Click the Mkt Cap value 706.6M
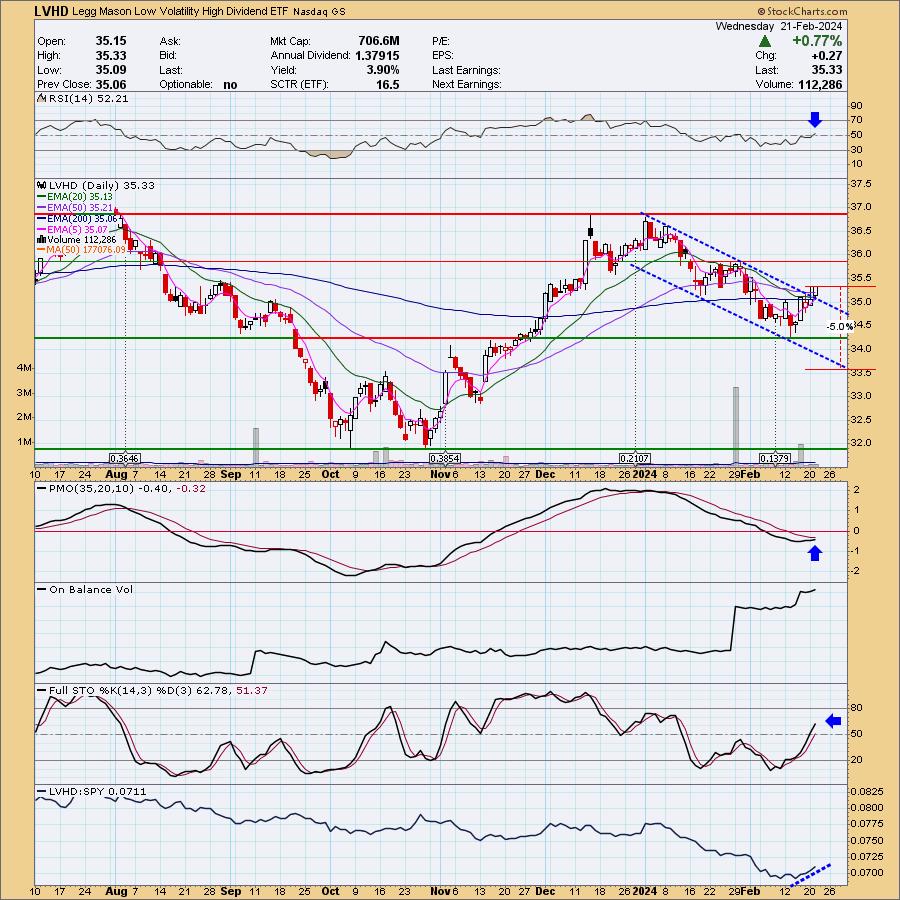Viewport: 900px width, 900px height. coord(378,41)
